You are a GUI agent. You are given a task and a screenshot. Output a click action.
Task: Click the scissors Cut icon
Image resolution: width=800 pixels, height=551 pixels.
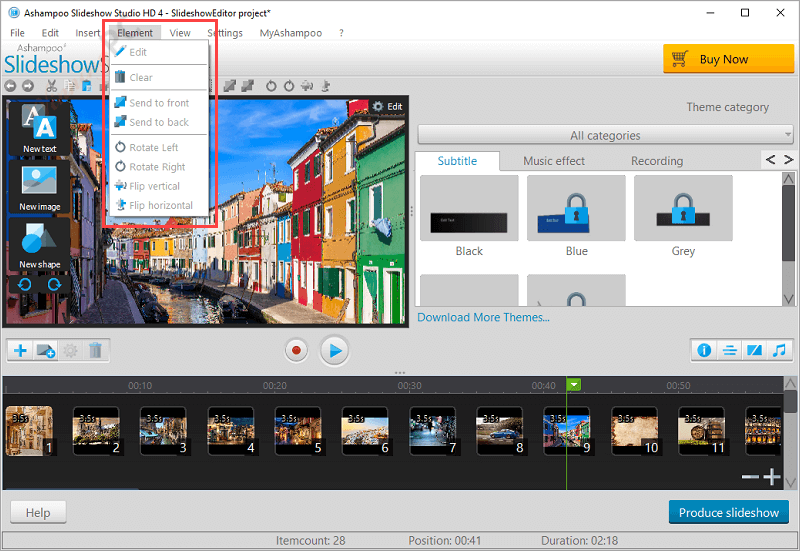coord(52,86)
